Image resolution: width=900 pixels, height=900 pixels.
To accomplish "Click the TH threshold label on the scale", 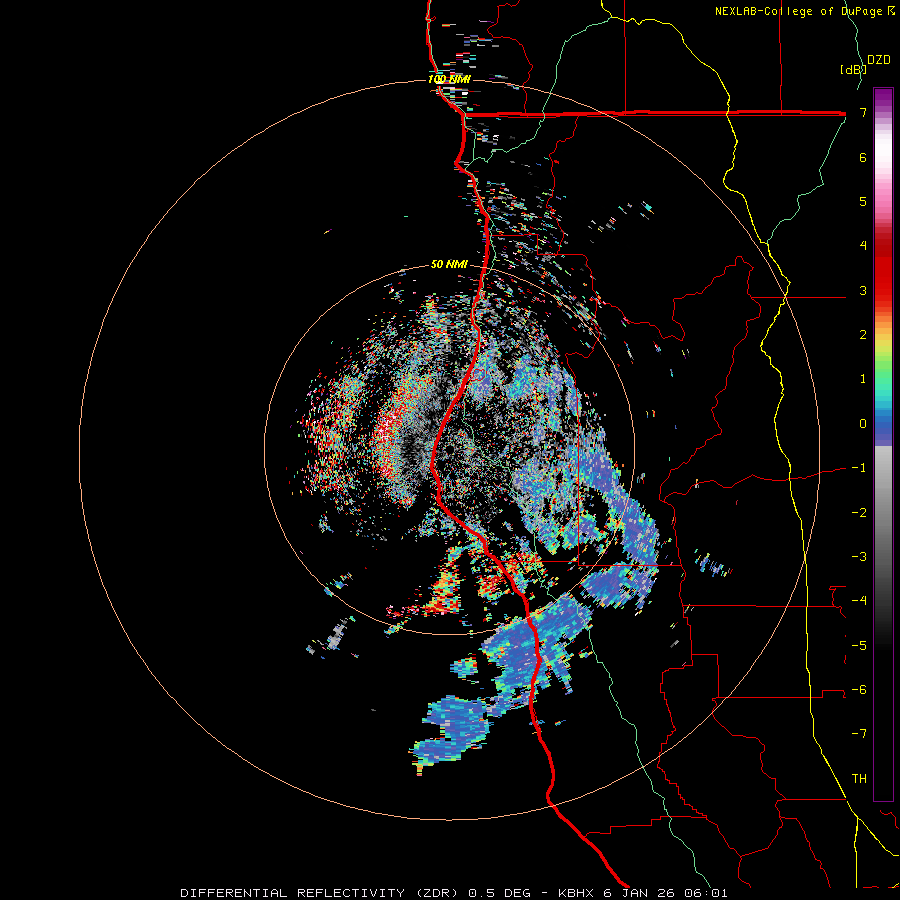I will [x=859, y=779].
